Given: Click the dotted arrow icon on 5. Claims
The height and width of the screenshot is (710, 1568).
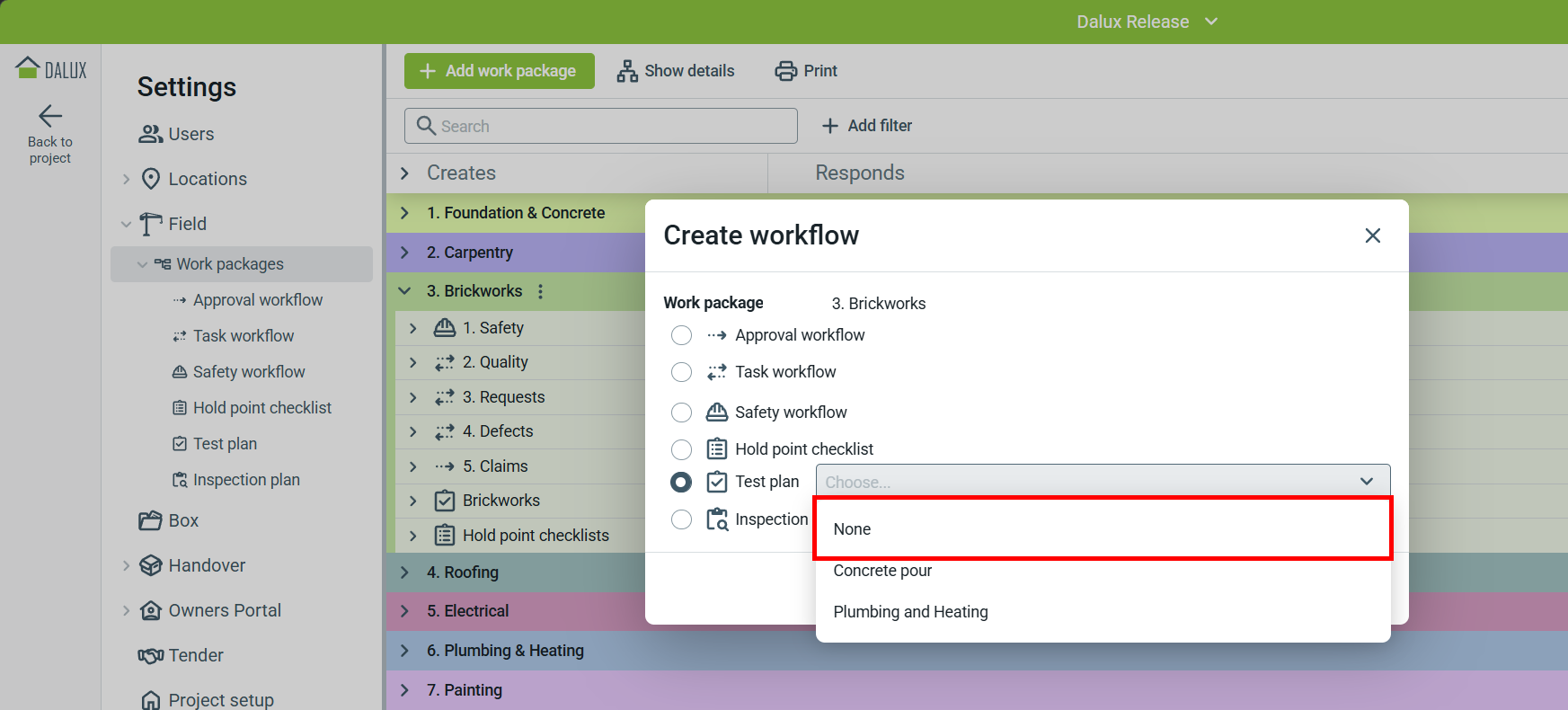Looking at the screenshot, I should 445,466.
